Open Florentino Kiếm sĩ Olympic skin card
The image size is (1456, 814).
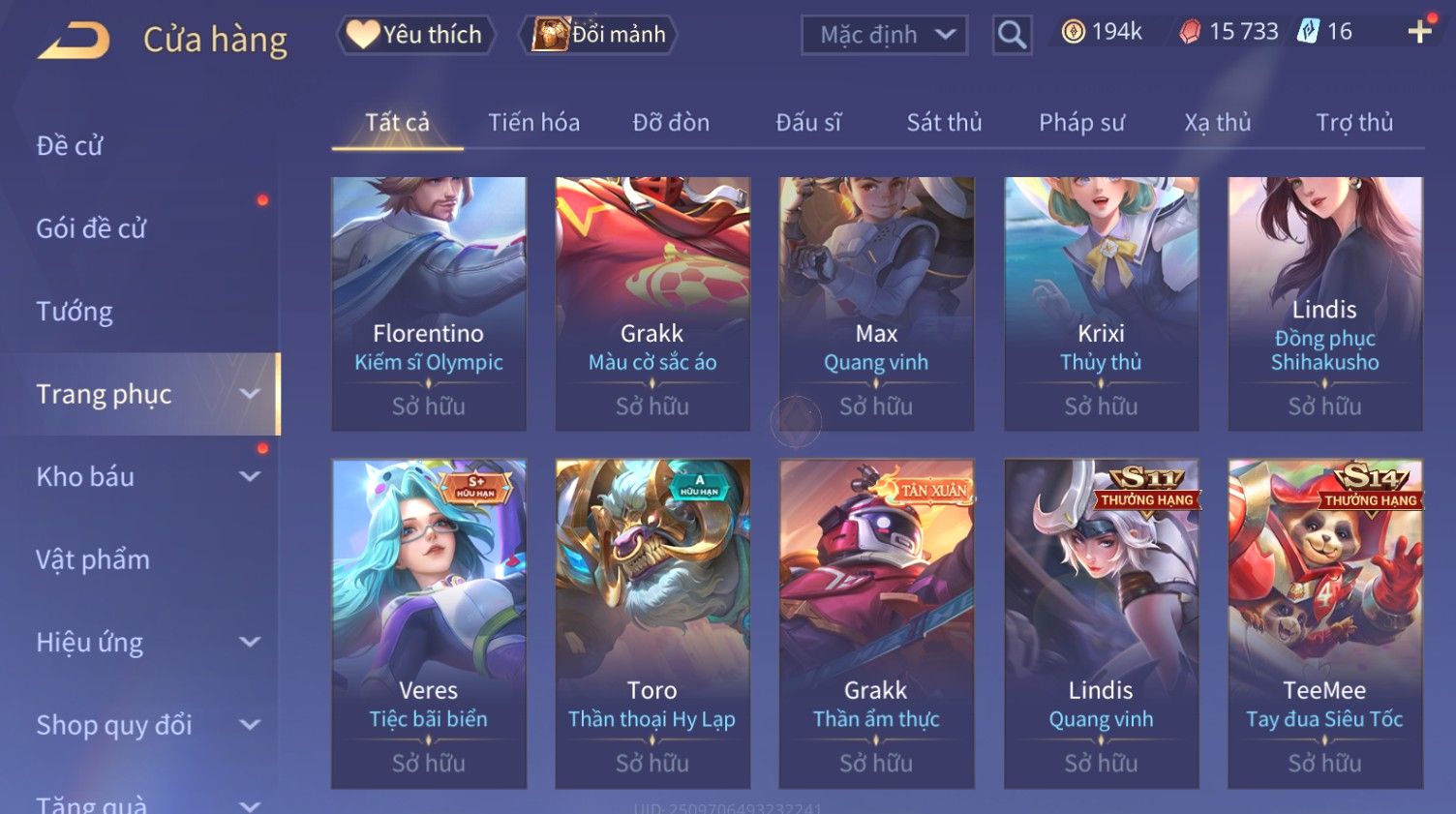429,304
